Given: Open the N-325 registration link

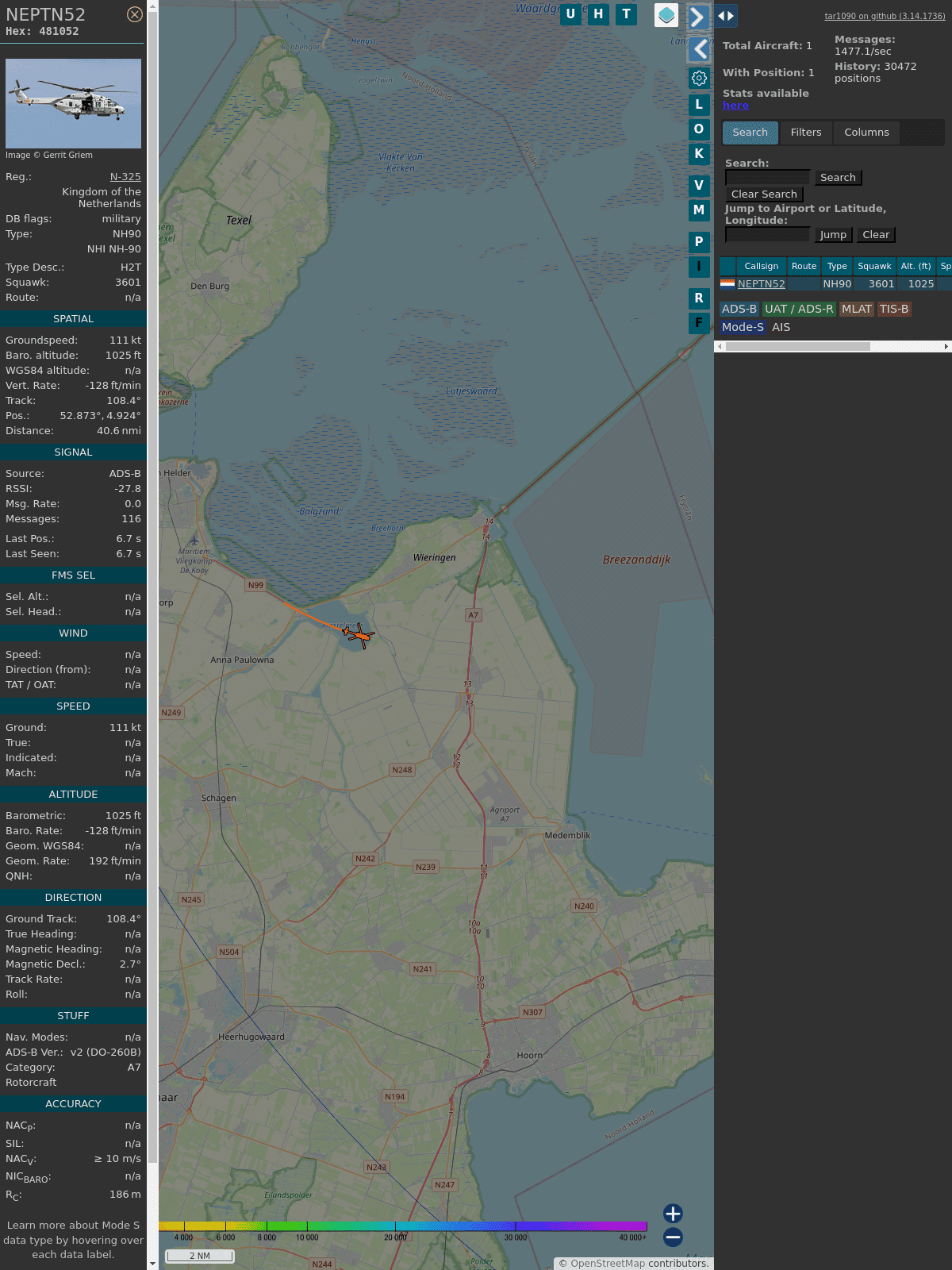Looking at the screenshot, I should [125, 177].
